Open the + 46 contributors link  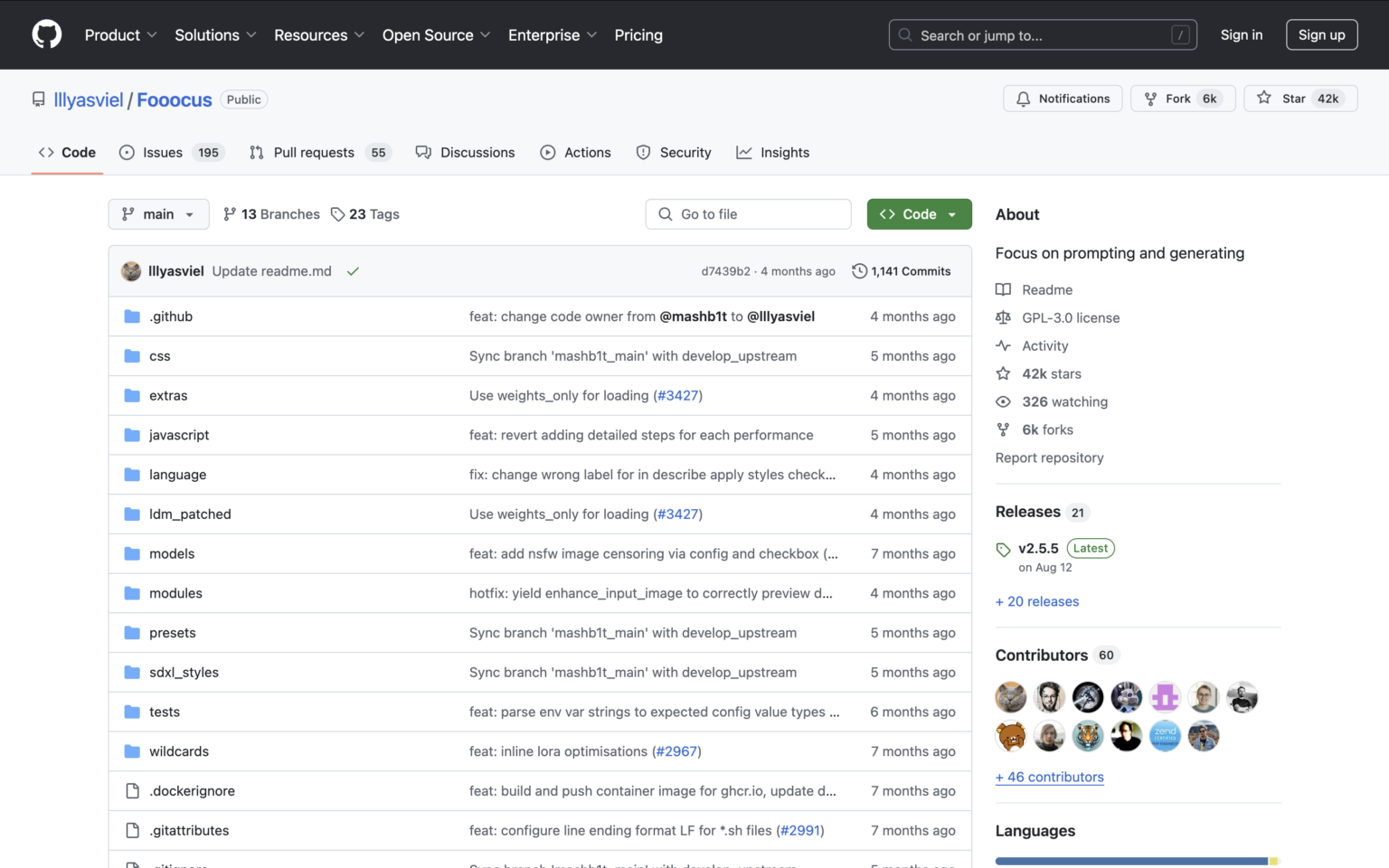coord(1049,777)
